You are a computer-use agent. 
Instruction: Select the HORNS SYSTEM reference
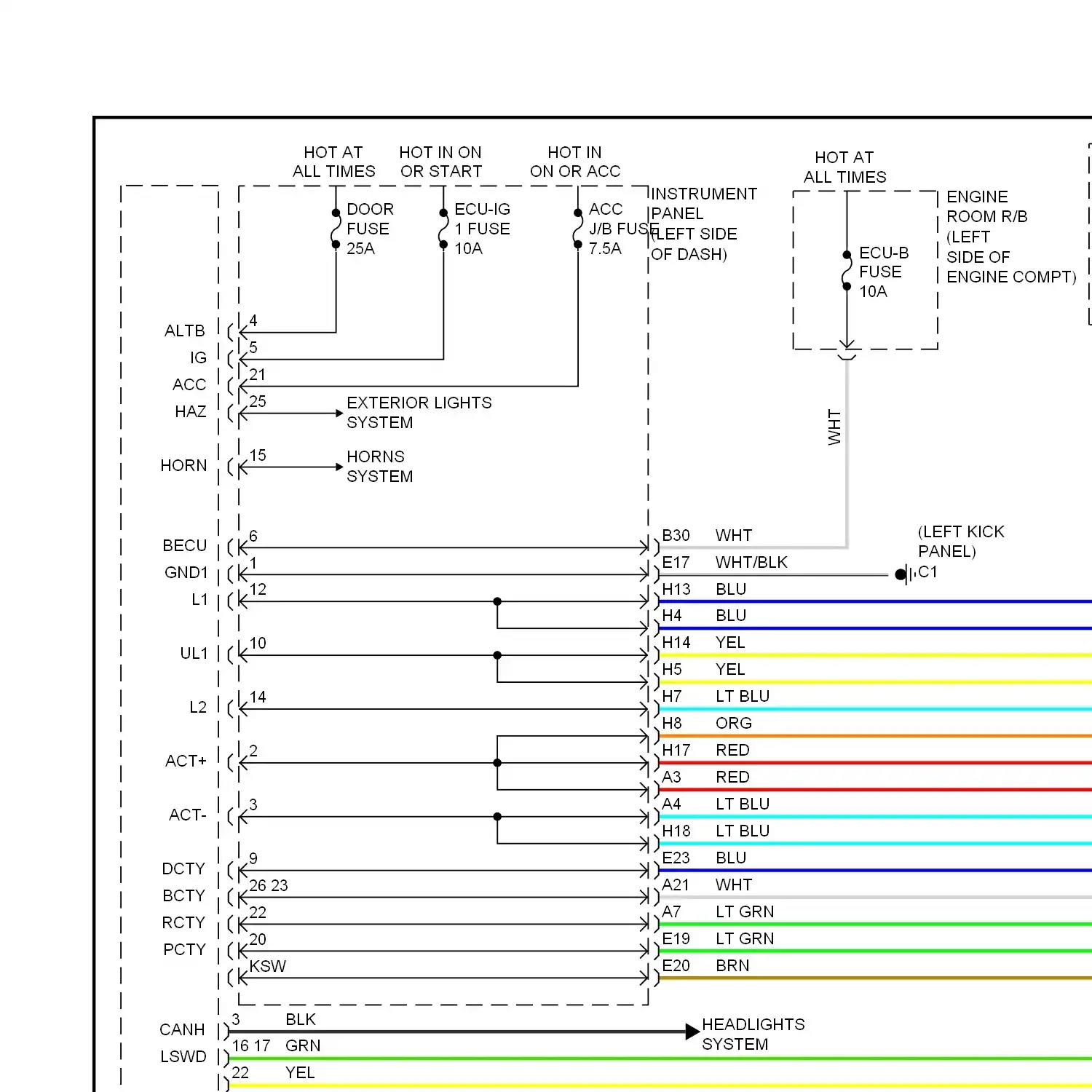(380, 466)
